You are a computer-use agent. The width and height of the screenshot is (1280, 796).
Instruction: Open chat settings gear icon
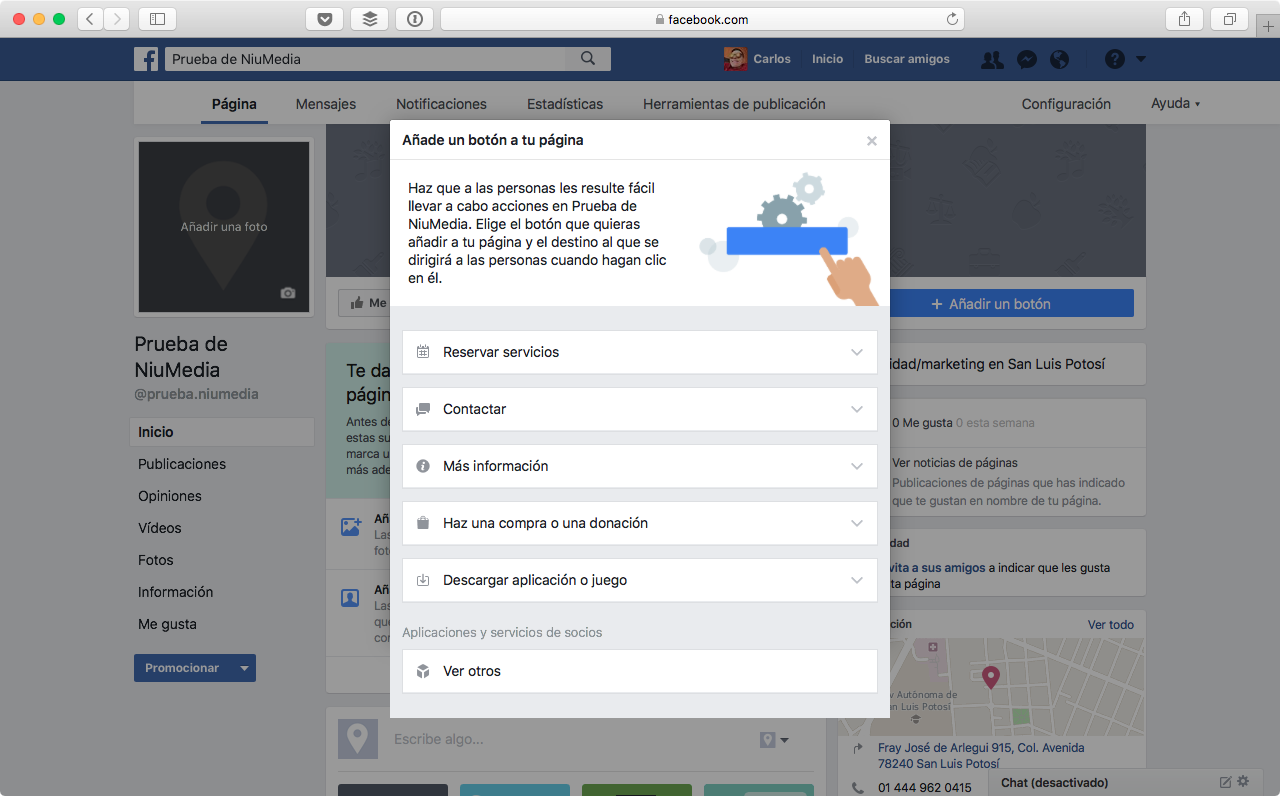tap(1243, 782)
